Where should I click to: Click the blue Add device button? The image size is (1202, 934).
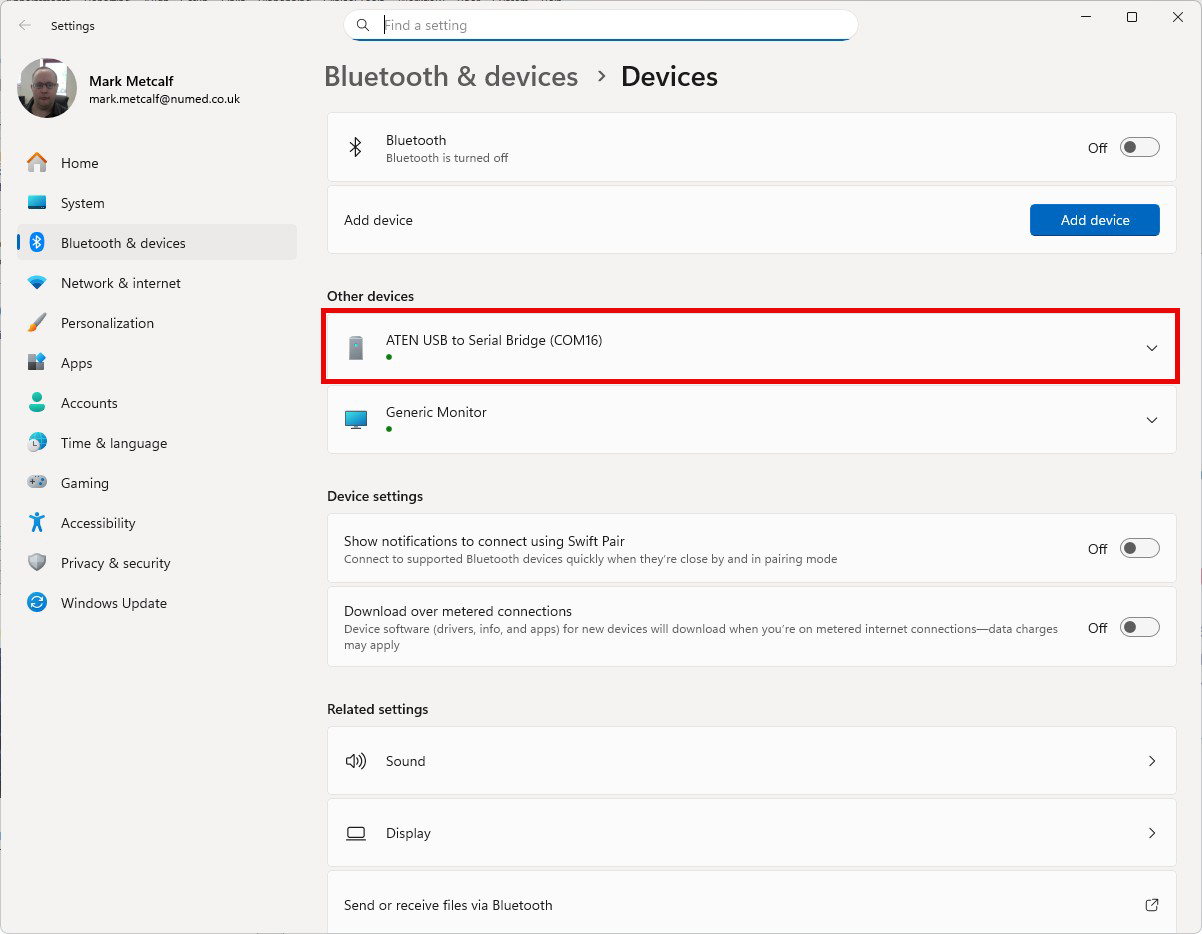[x=1094, y=220]
